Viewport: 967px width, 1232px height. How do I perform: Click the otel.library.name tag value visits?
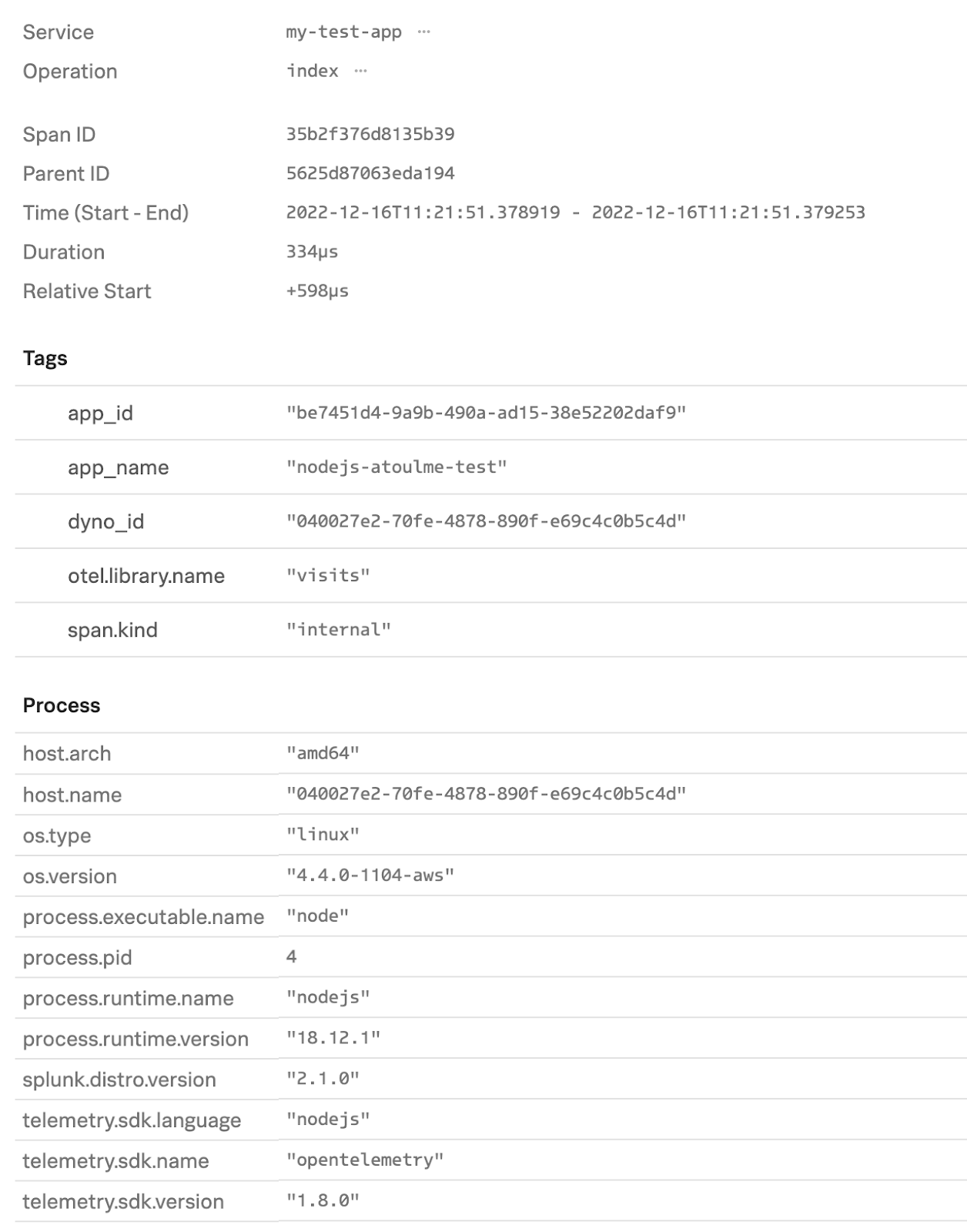point(328,576)
